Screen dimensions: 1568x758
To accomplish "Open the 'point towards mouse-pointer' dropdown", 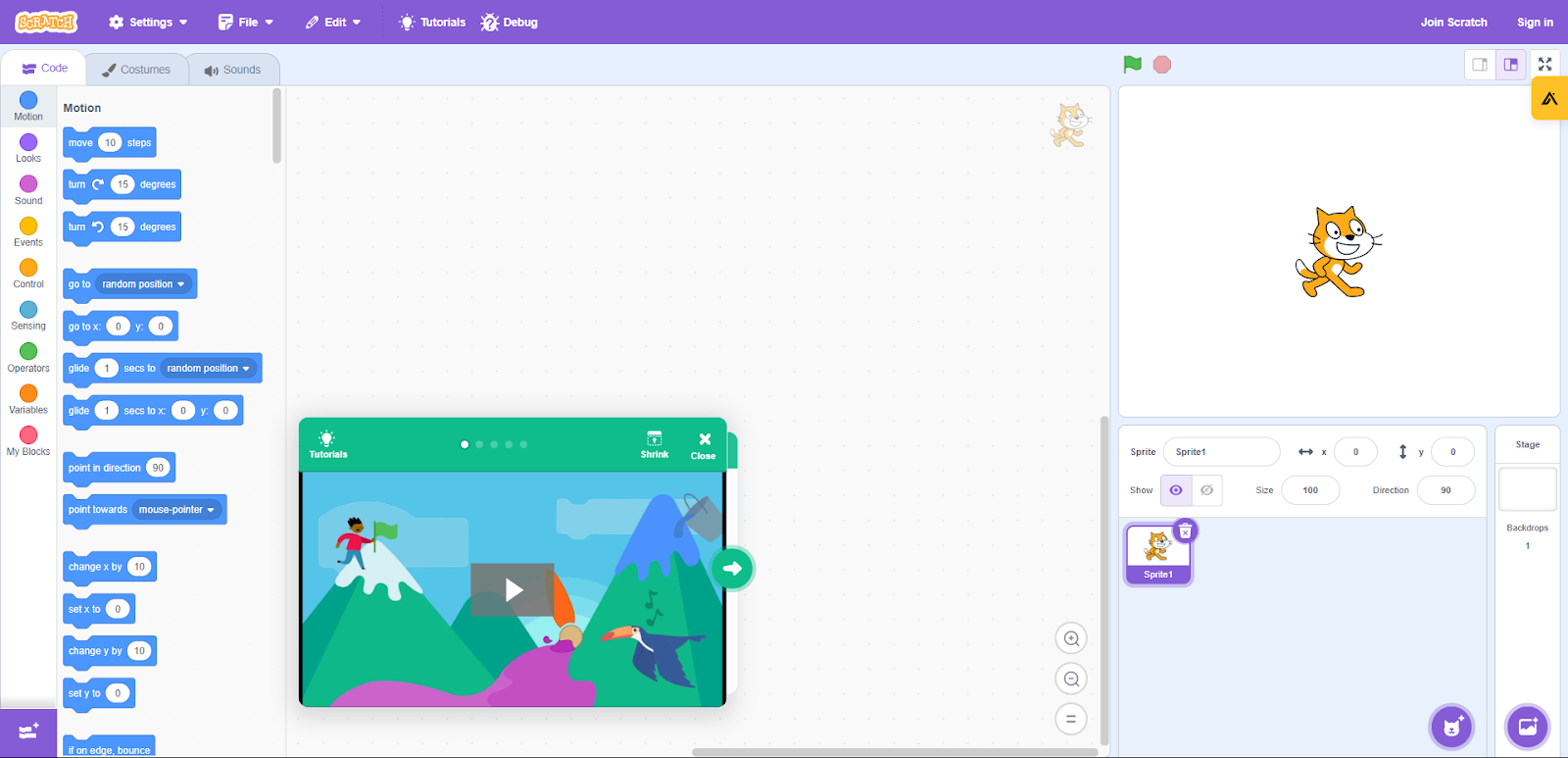I will (x=211, y=510).
